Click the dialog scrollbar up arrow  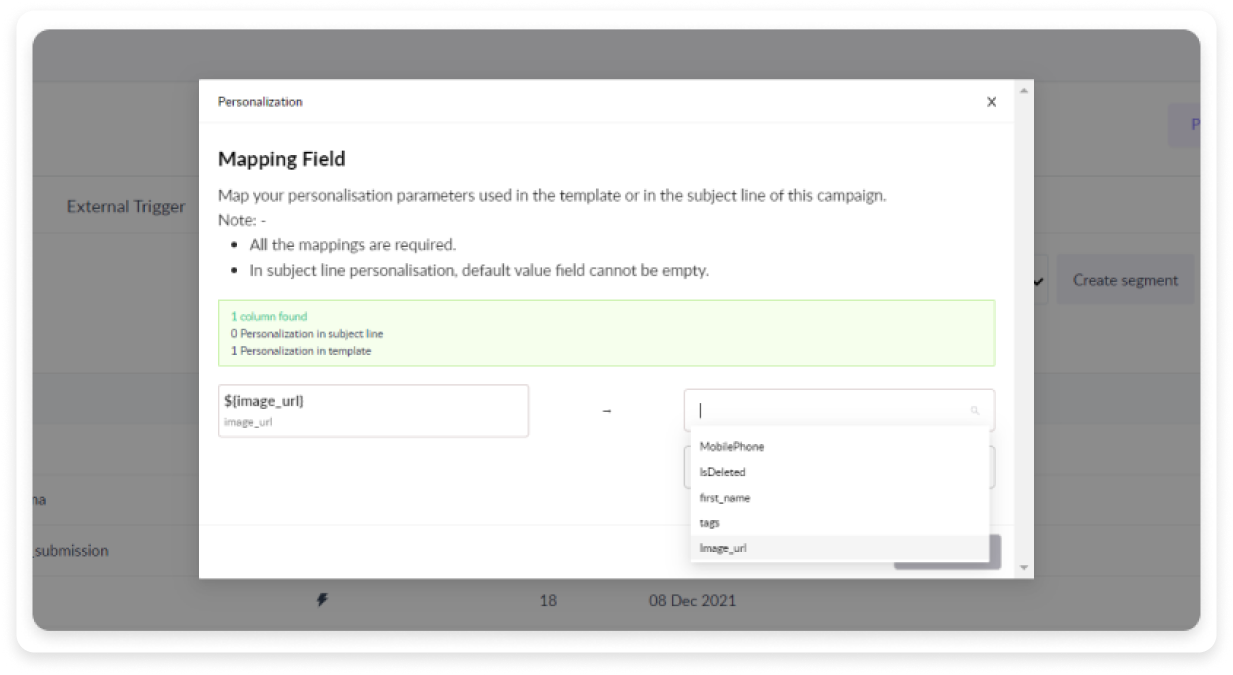1022,92
